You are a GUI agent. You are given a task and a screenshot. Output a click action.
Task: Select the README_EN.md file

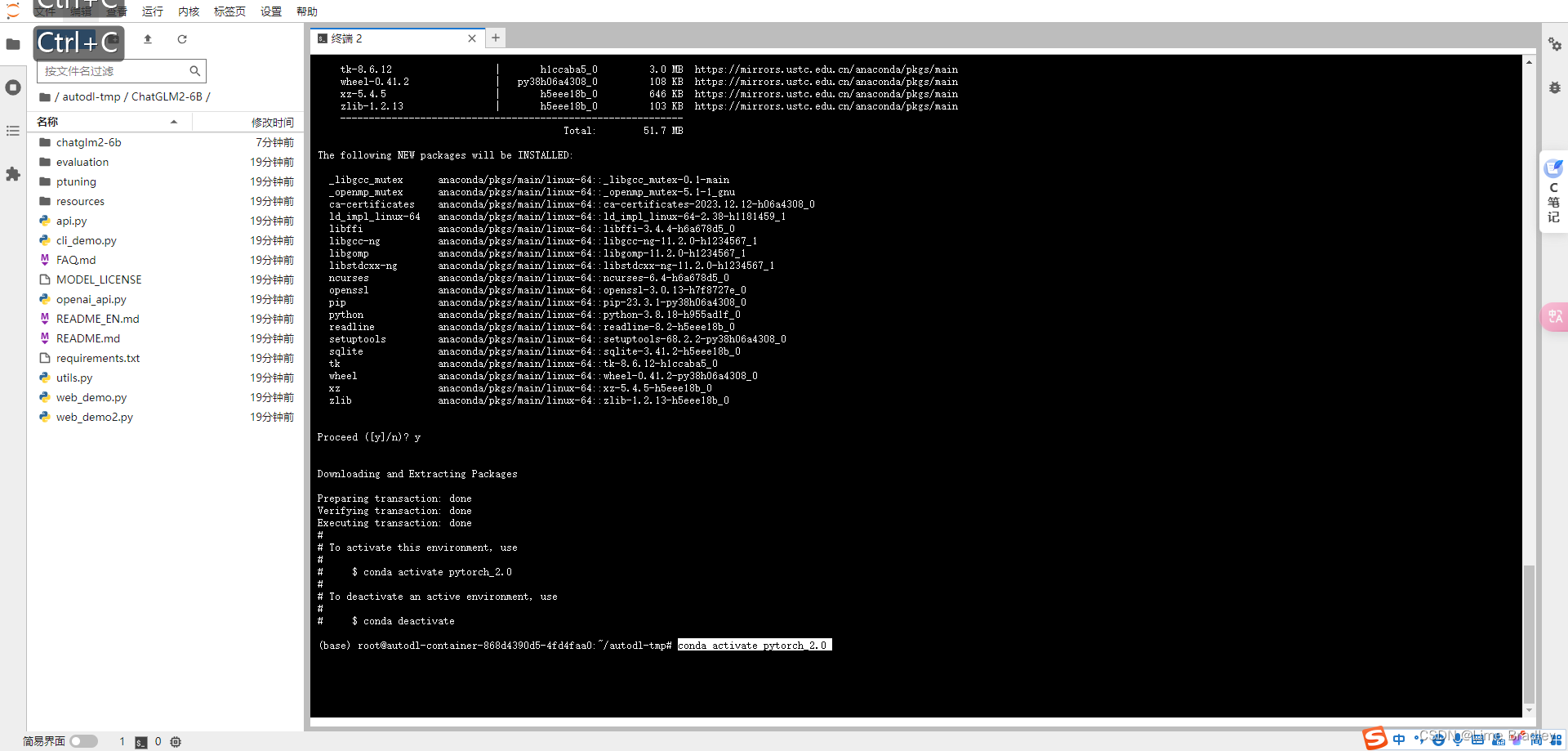tap(167, 319)
